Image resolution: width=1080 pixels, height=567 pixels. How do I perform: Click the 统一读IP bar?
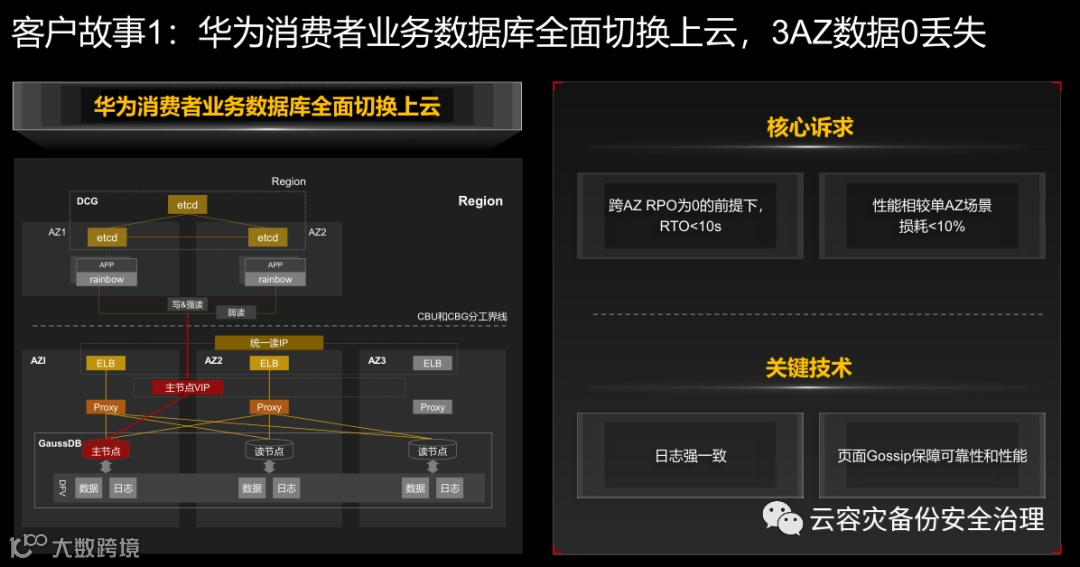point(269,342)
